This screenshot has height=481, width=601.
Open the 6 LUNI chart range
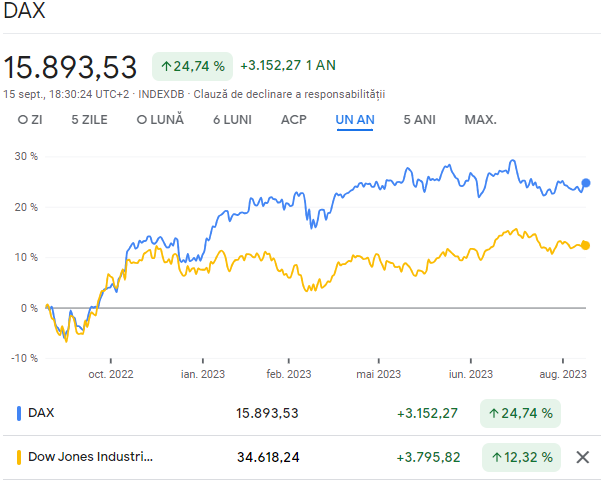(x=232, y=120)
